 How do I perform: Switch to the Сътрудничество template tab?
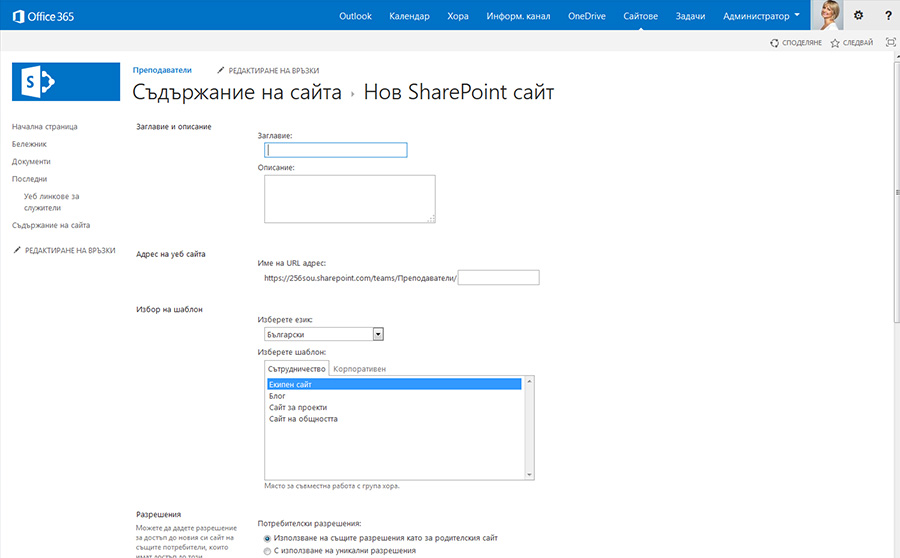tap(296, 369)
